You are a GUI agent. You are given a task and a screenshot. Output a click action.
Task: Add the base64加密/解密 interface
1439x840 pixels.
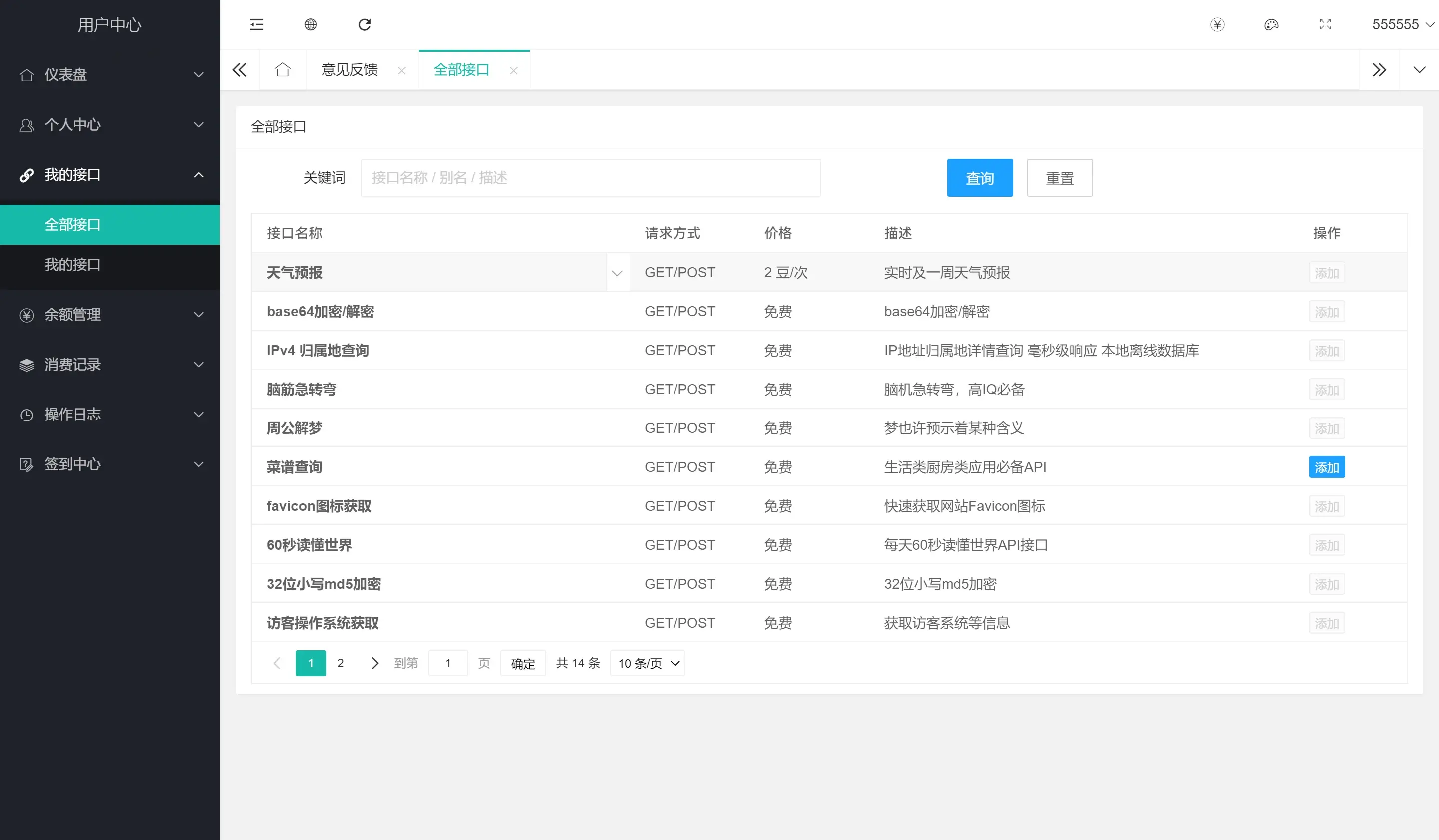click(x=1327, y=312)
